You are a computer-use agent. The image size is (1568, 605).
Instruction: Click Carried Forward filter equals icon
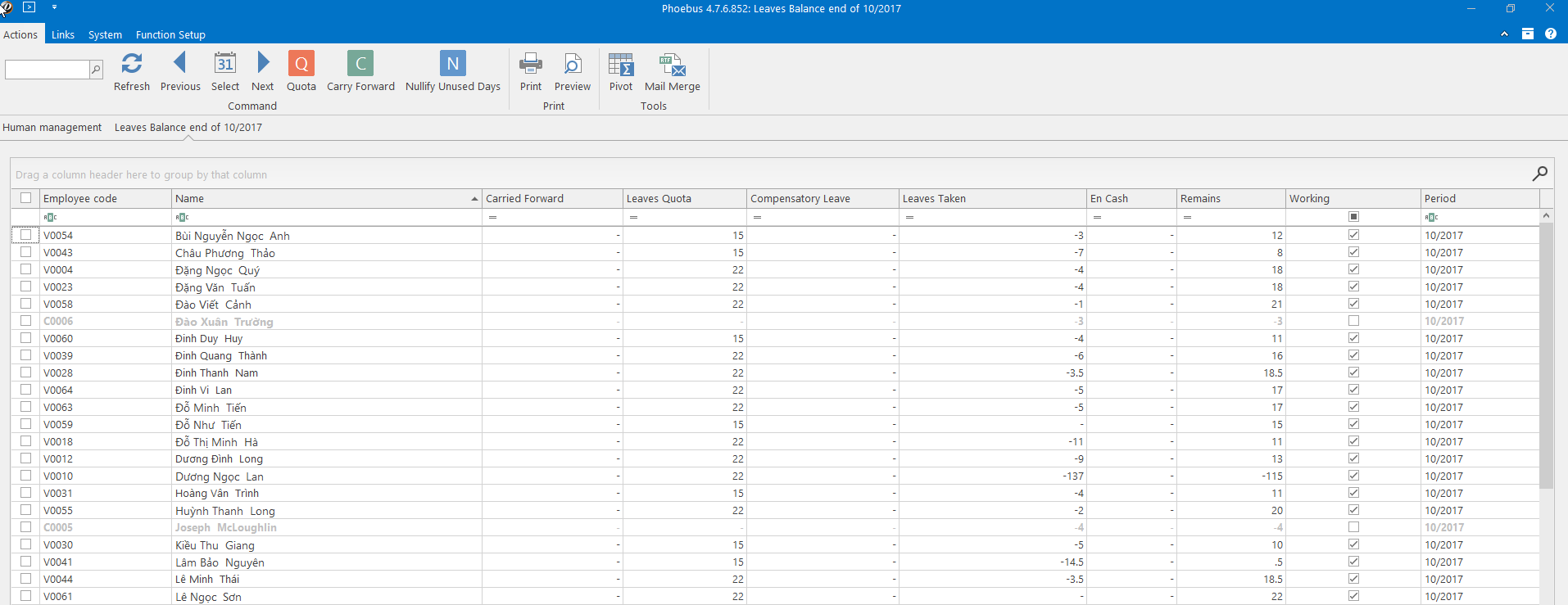(492, 217)
